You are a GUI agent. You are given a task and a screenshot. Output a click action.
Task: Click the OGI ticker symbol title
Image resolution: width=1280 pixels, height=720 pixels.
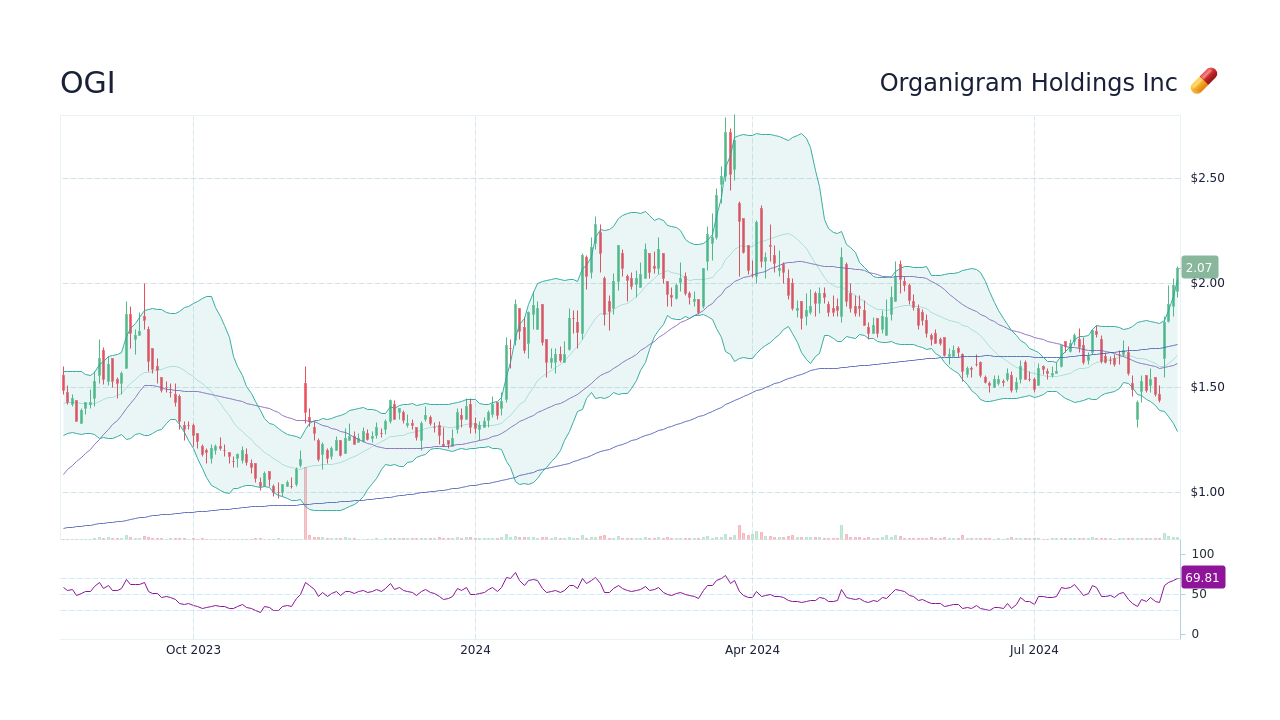[x=88, y=83]
